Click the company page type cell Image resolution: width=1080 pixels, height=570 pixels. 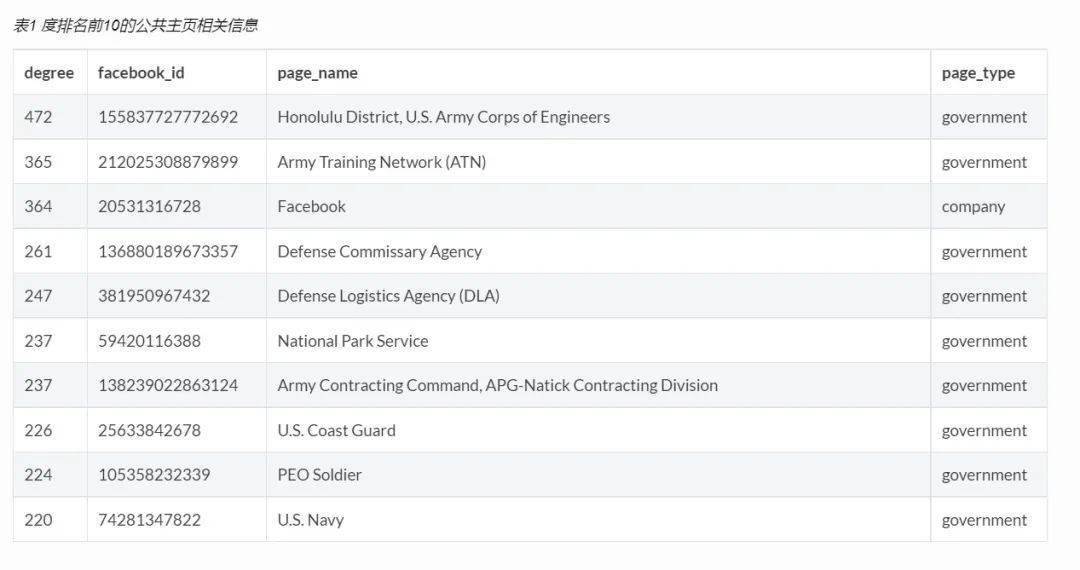pyautogui.click(x=973, y=206)
